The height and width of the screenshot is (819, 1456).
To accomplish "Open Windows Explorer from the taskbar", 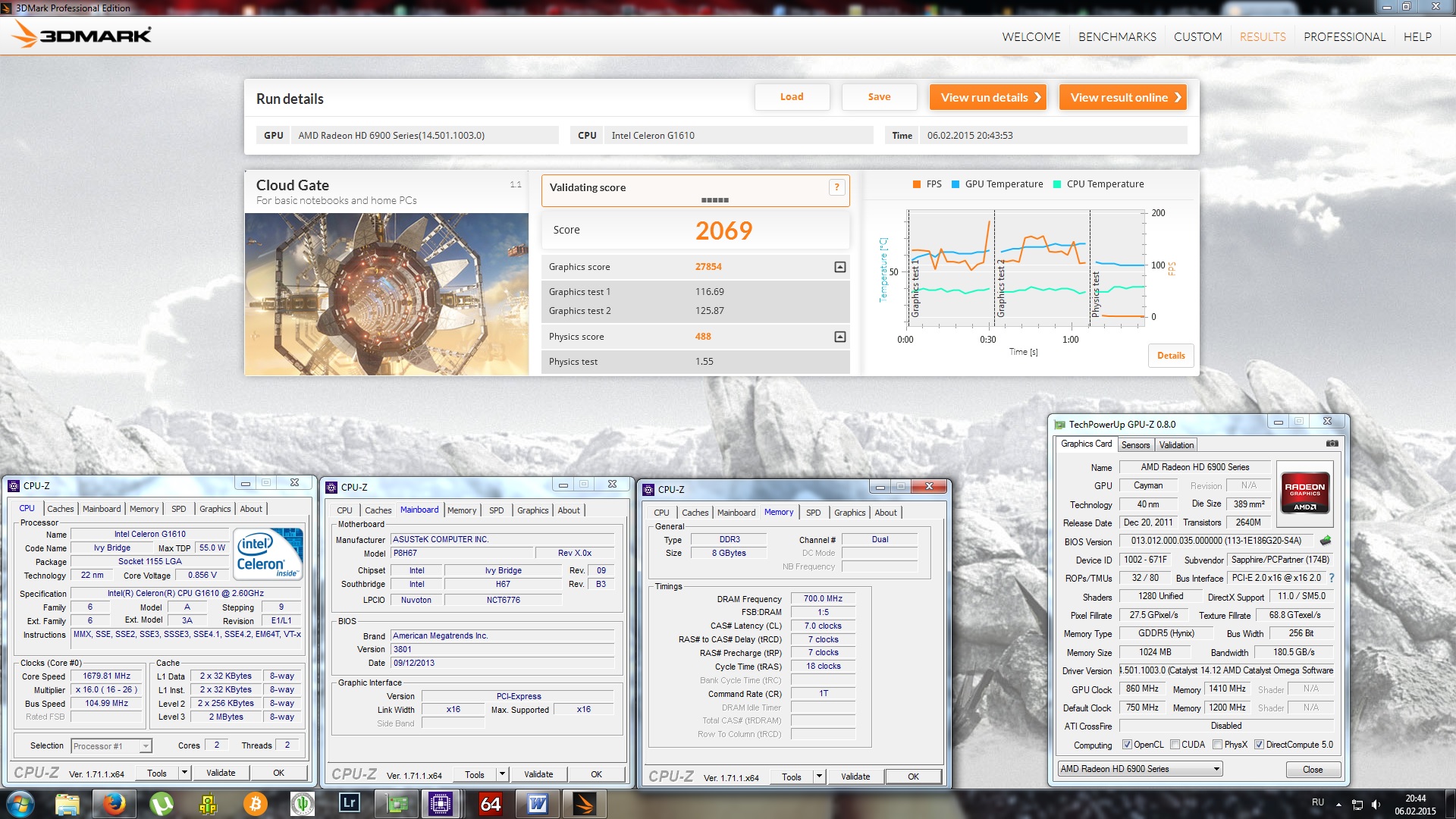I will (x=67, y=804).
